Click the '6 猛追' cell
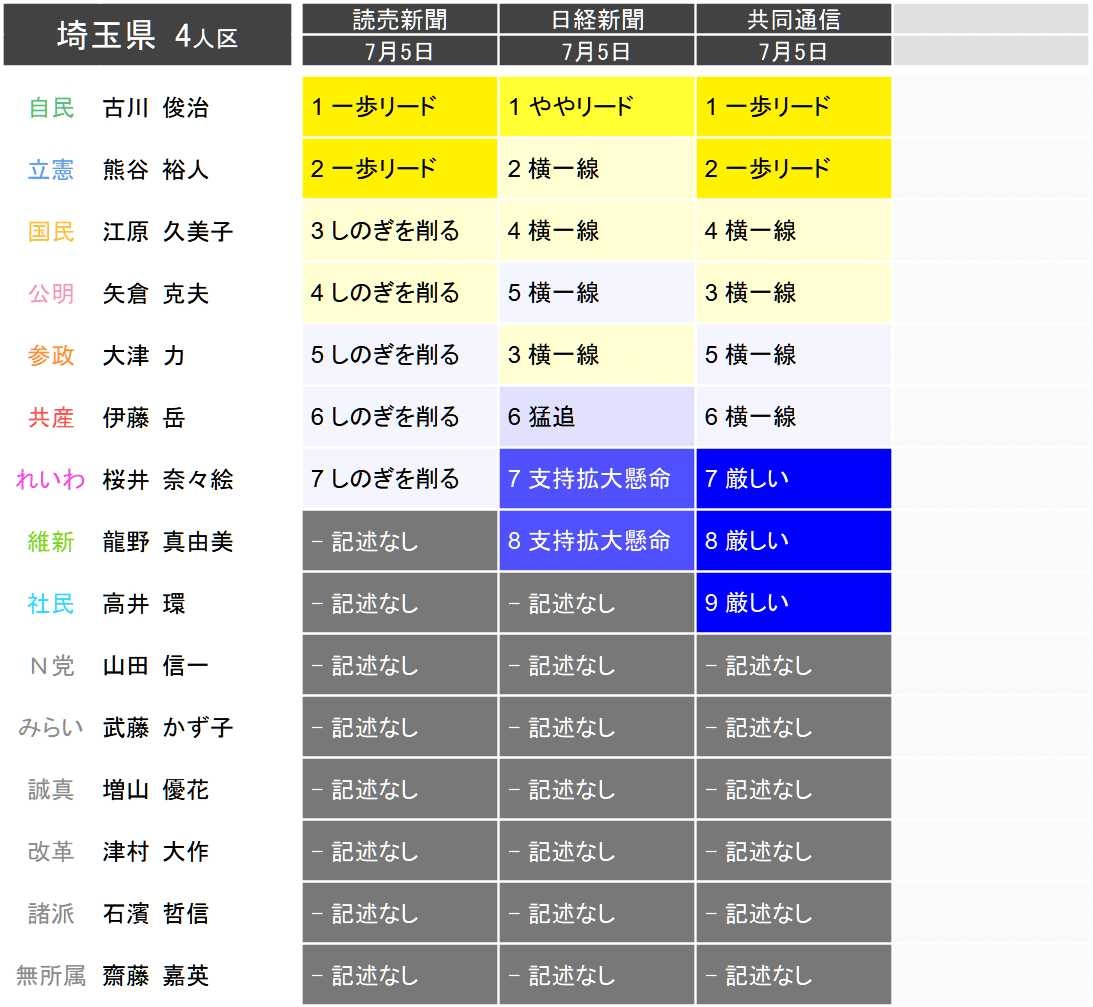The image size is (1093, 1007). click(x=597, y=417)
